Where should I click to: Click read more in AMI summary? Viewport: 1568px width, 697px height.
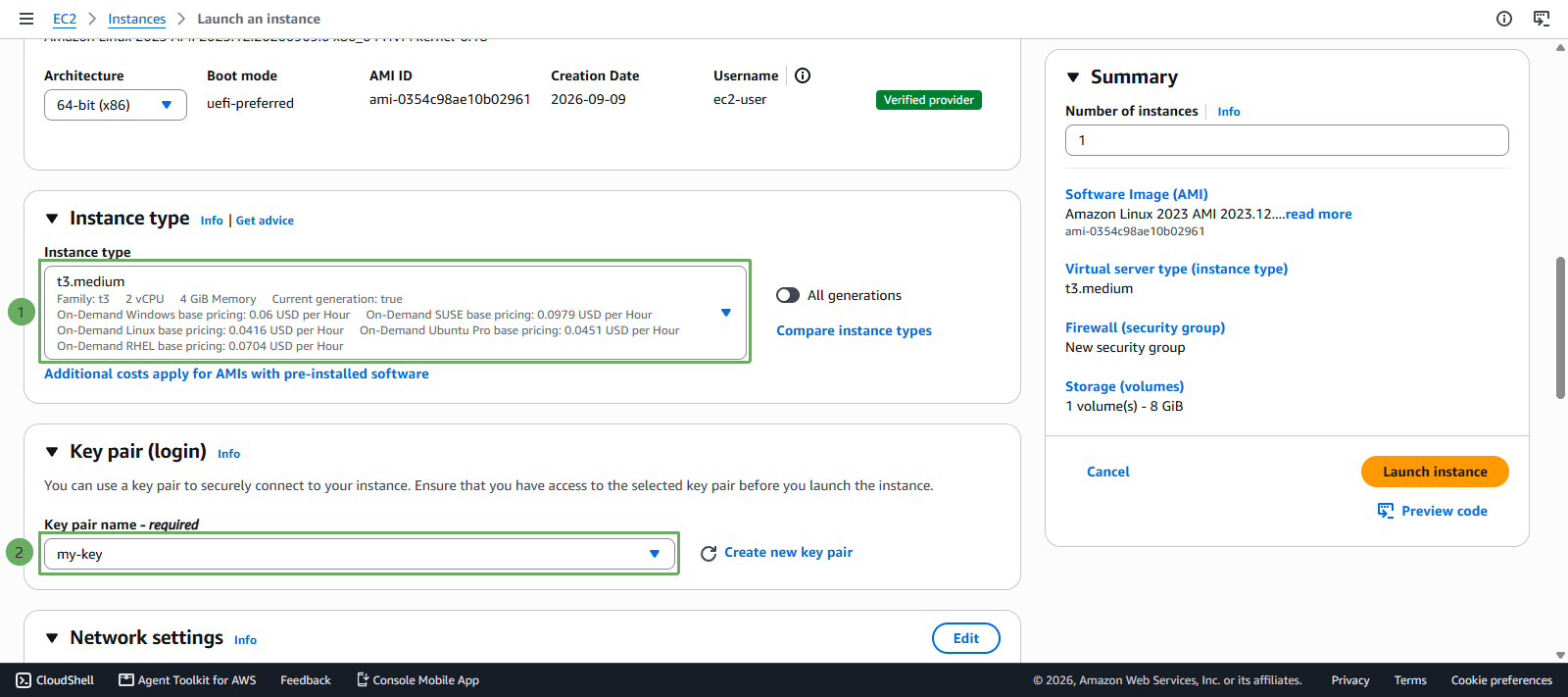1318,214
